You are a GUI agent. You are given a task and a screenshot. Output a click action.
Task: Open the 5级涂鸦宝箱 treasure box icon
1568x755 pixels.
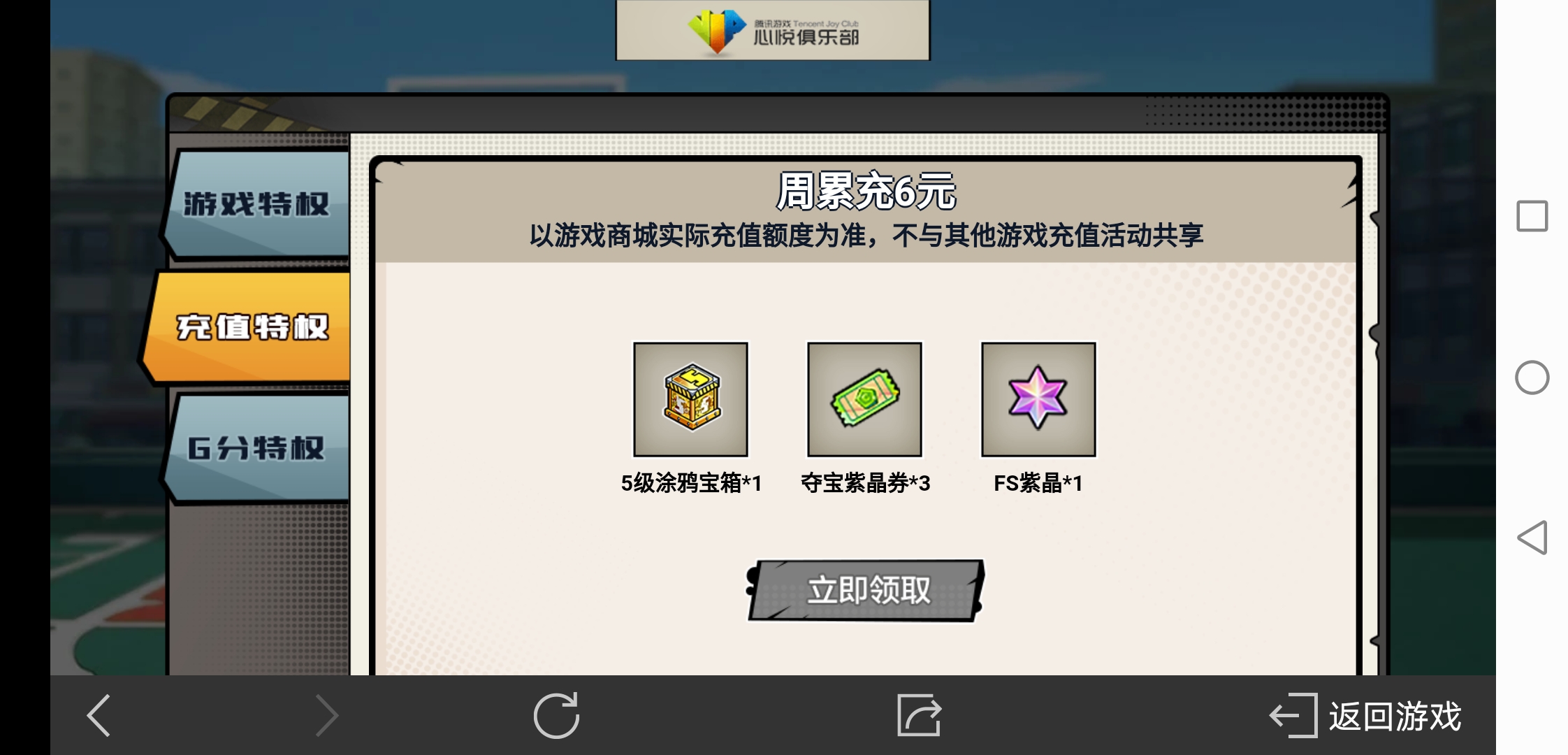690,399
